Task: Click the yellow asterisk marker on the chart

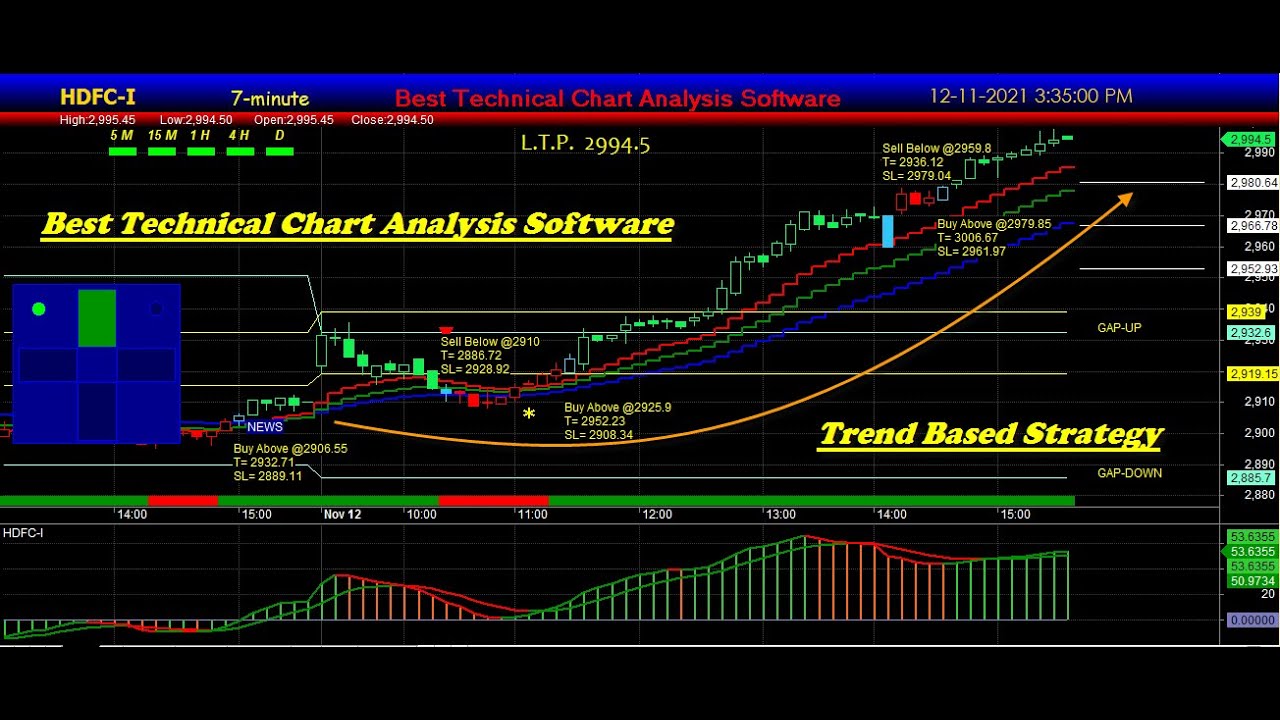Action: [x=529, y=413]
